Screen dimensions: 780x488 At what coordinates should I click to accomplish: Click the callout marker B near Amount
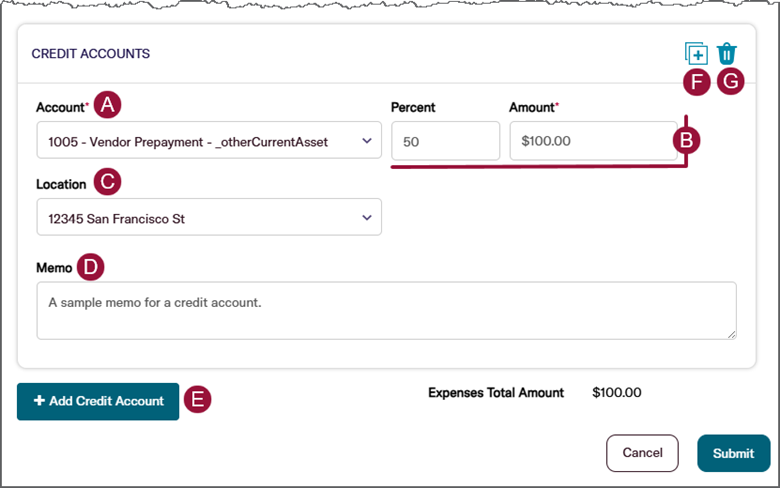pyautogui.click(x=687, y=140)
